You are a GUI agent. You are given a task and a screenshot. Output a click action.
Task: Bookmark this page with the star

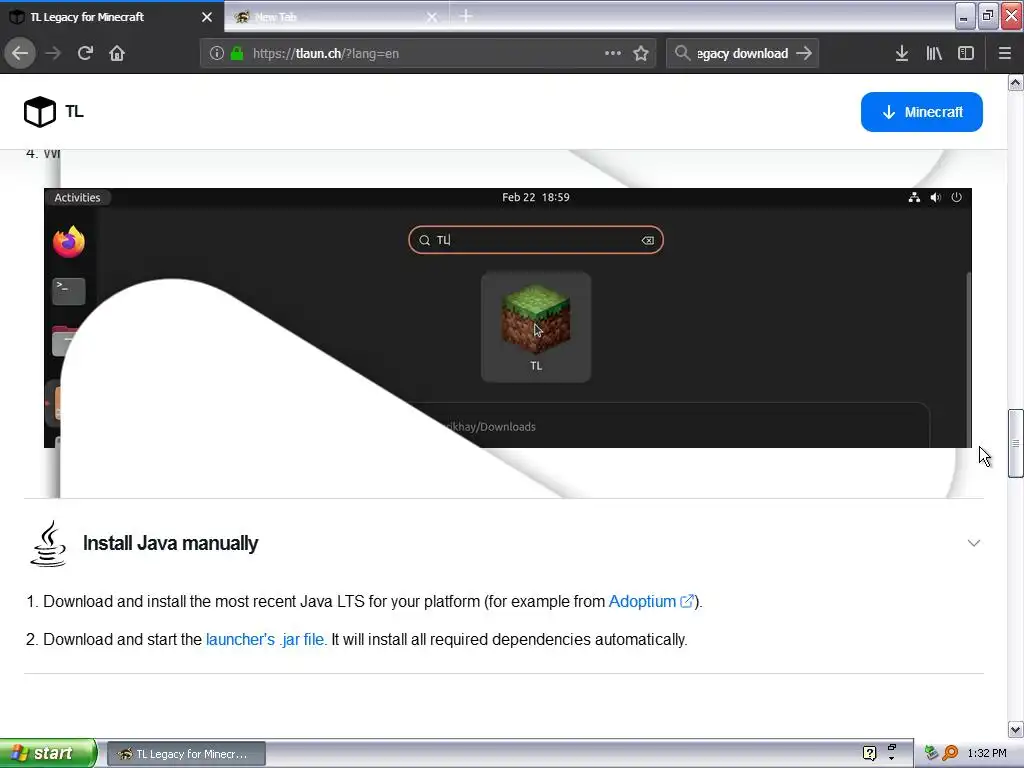click(641, 53)
